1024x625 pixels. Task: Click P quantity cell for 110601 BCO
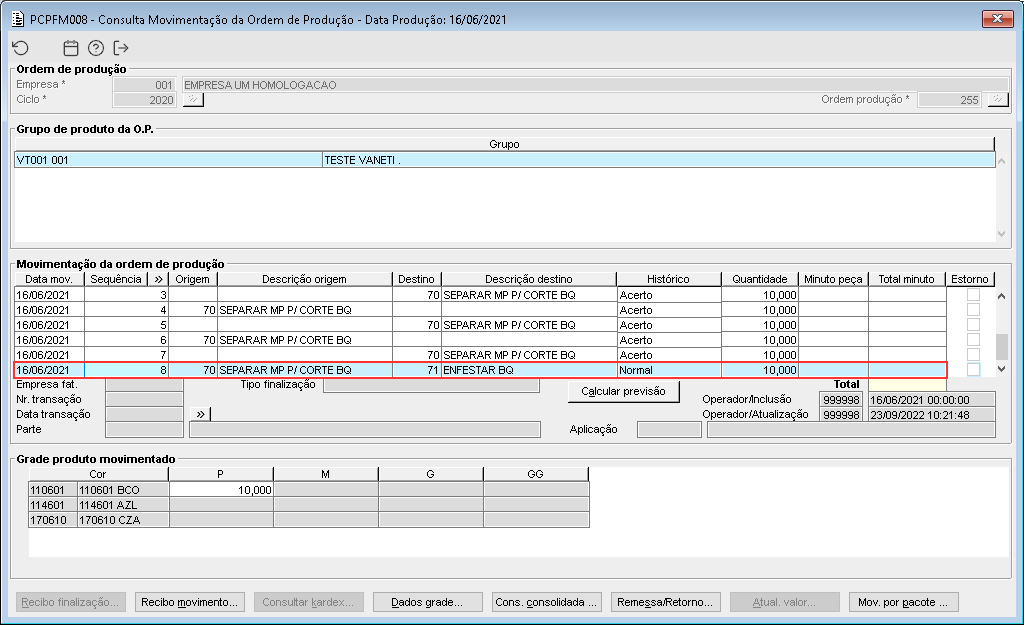(221, 490)
